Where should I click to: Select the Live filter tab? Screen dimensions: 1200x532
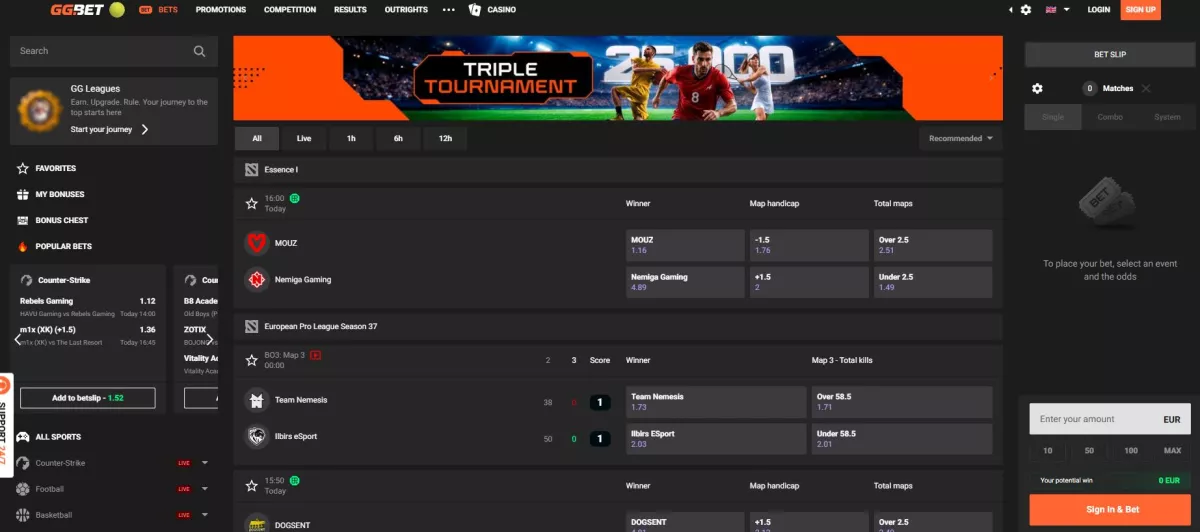tap(304, 138)
